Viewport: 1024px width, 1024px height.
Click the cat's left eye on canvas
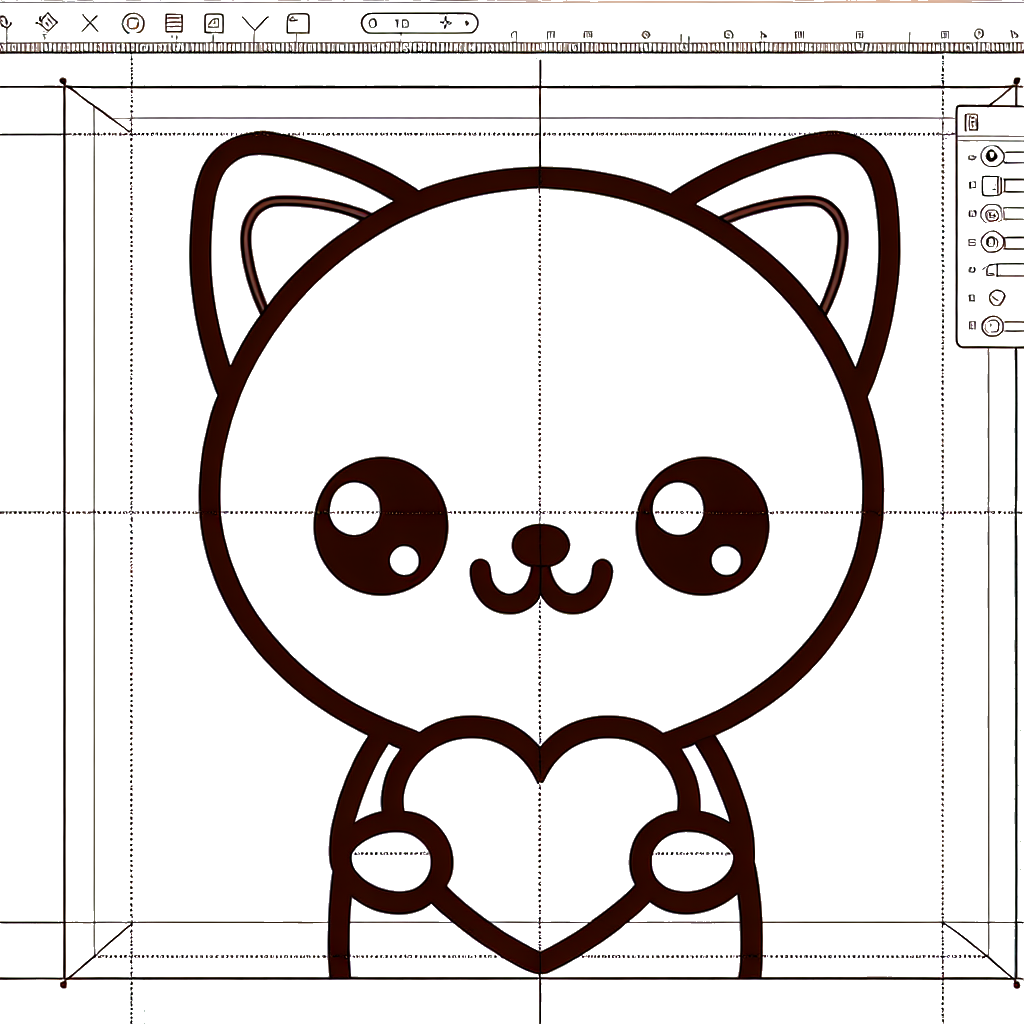380,525
